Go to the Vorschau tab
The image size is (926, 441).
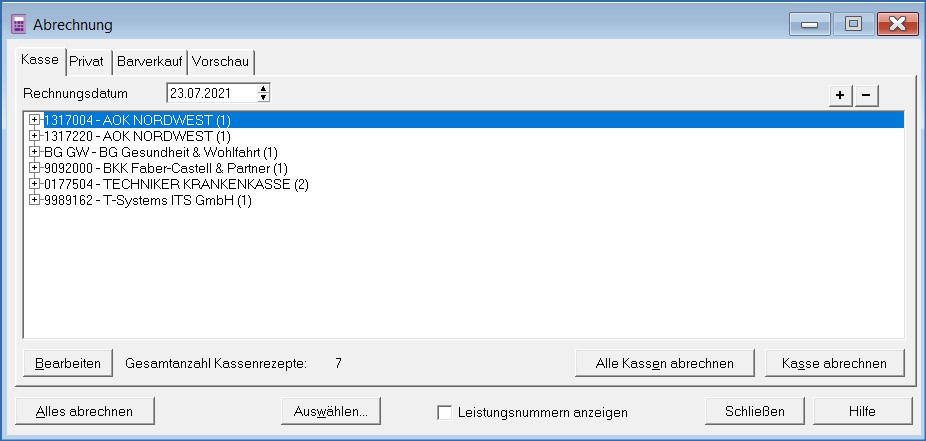pyautogui.click(x=220, y=62)
